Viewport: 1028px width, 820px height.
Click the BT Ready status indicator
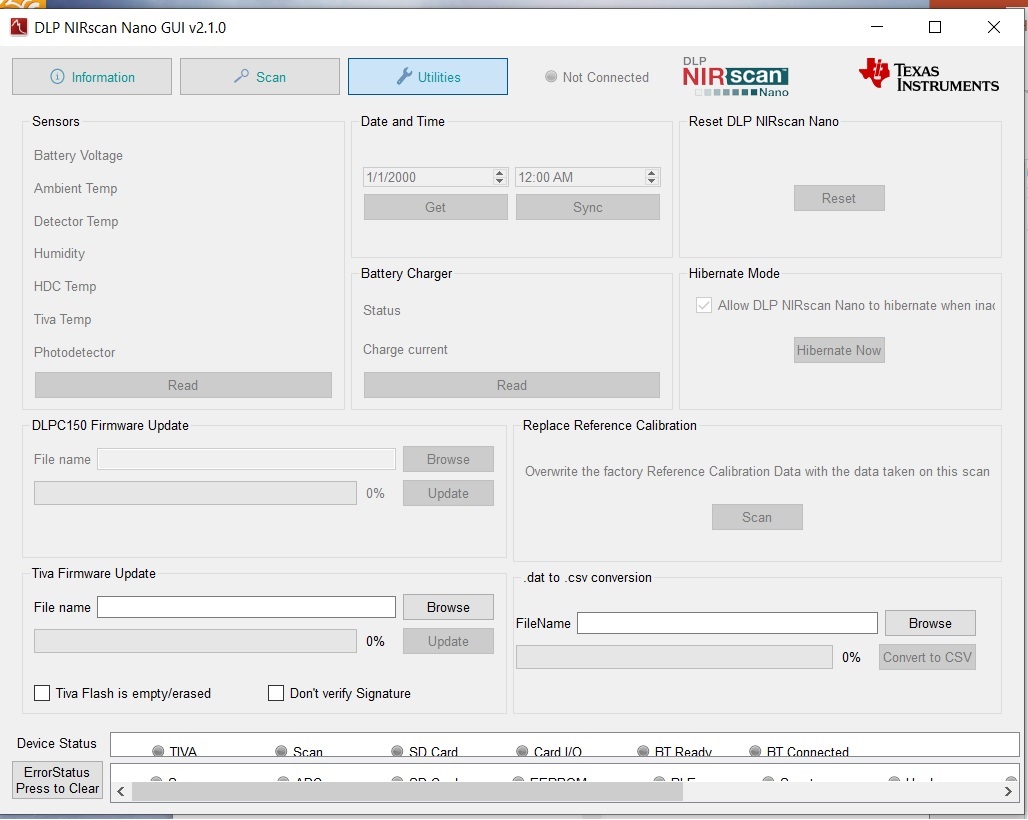pyautogui.click(x=674, y=751)
